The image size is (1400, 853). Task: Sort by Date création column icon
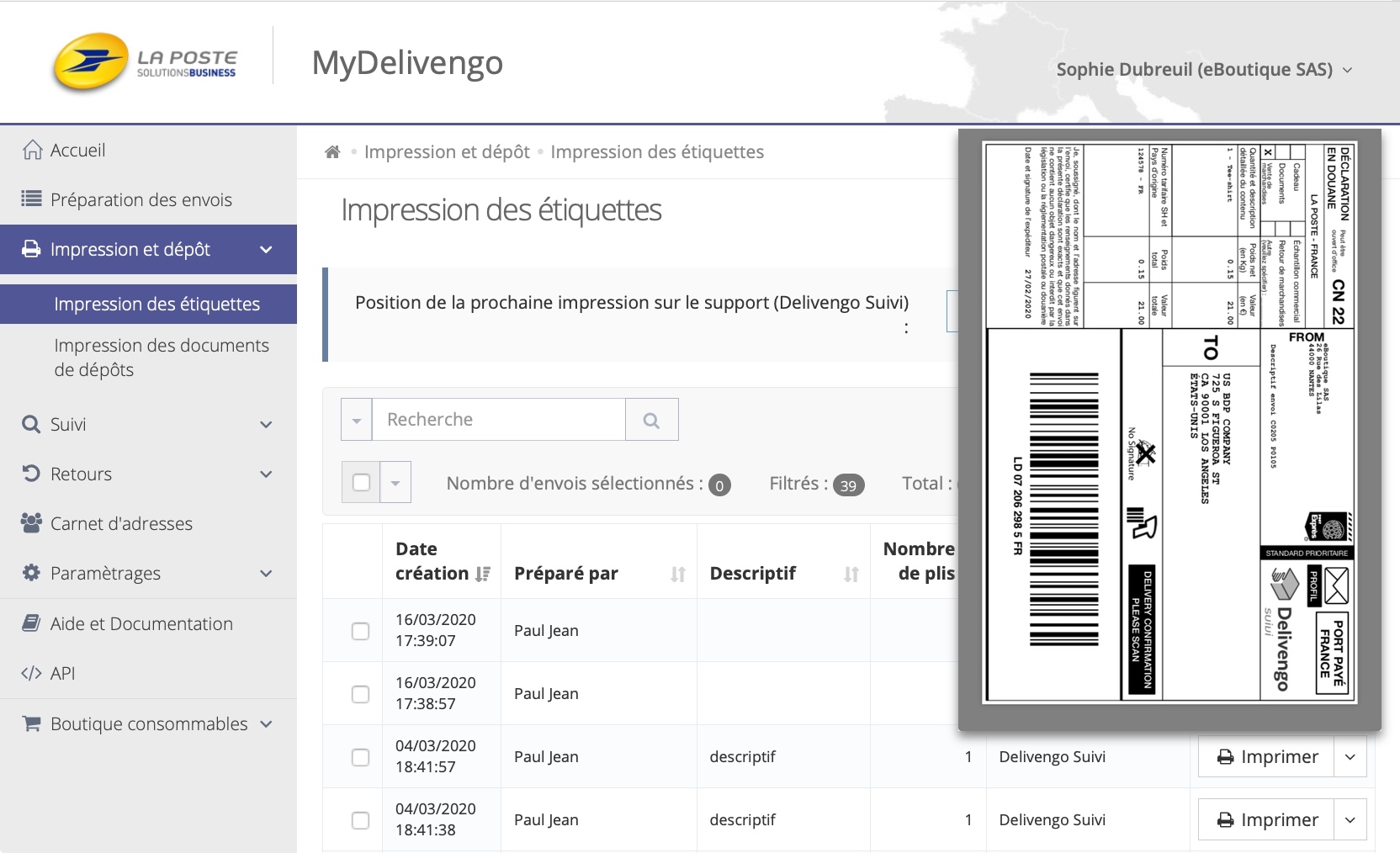tap(483, 574)
